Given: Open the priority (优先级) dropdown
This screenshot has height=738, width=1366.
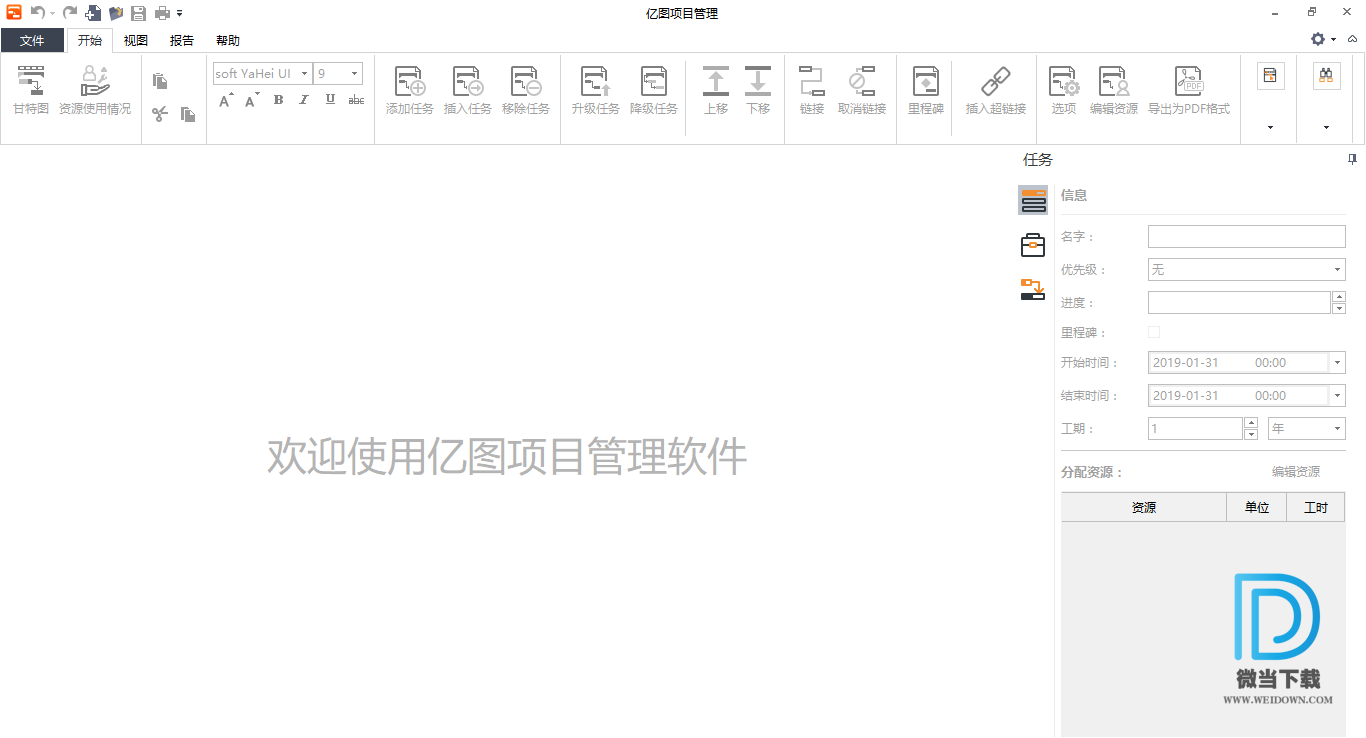Looking at the screenshot, I should (1337, 270).
